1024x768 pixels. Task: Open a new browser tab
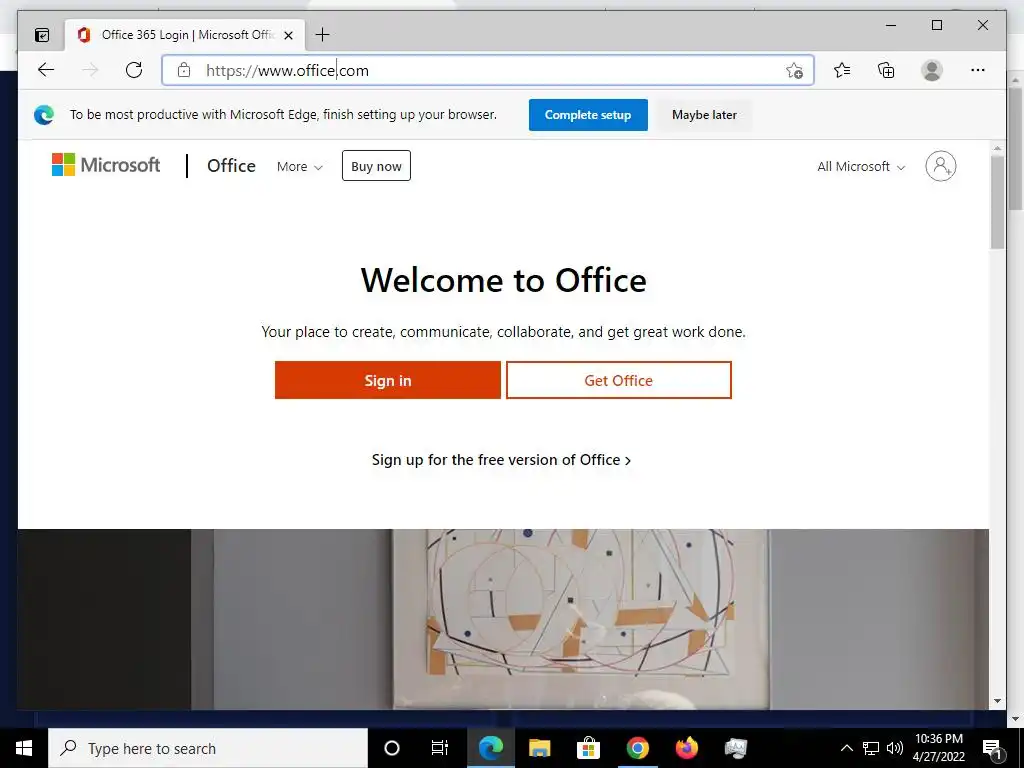coord(323,35)
